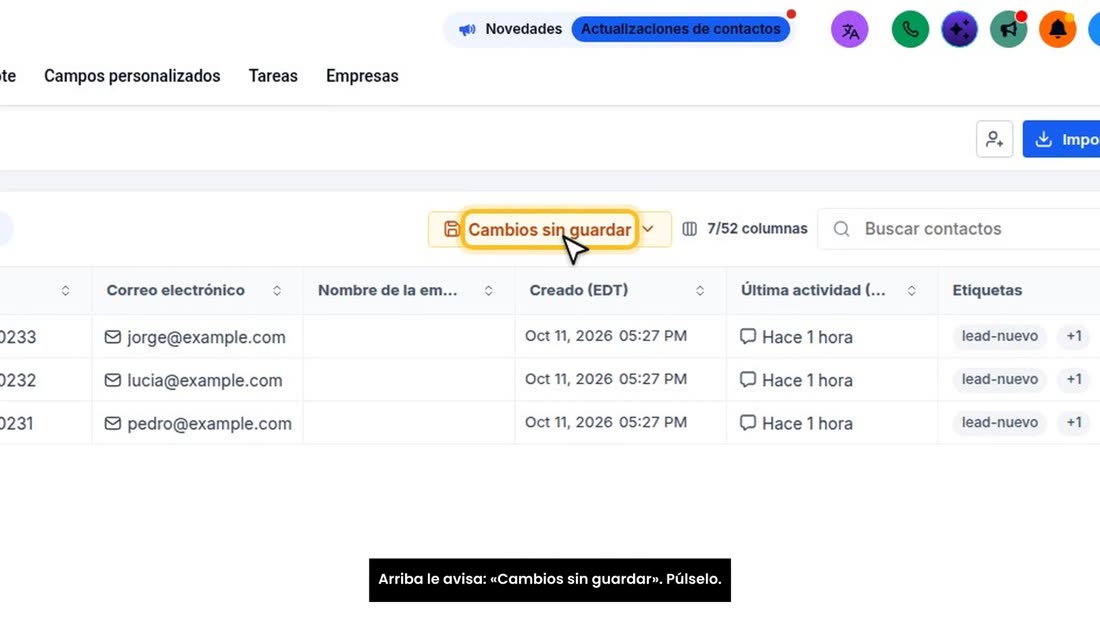Click chat icon in lucia row's last activity
Viewport: 1100px width, 618px height.
coord(748,379)
